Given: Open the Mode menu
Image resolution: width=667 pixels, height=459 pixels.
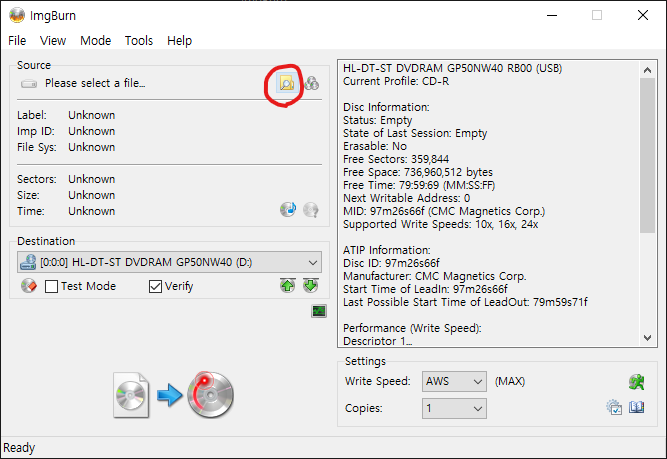Looking at the screenshot, I should pos(95,41).
